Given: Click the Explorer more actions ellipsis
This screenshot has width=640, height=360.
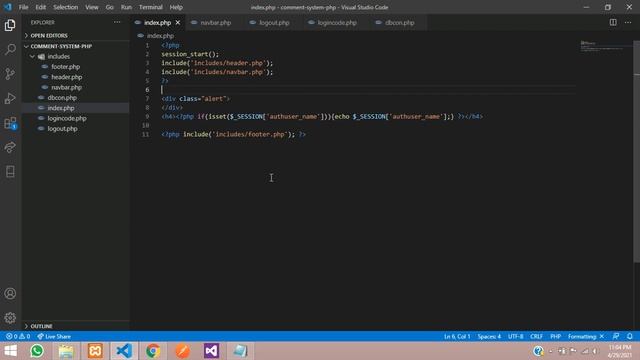Looking at the screenshot, I should pyautogui.click(x=117, y=22).
